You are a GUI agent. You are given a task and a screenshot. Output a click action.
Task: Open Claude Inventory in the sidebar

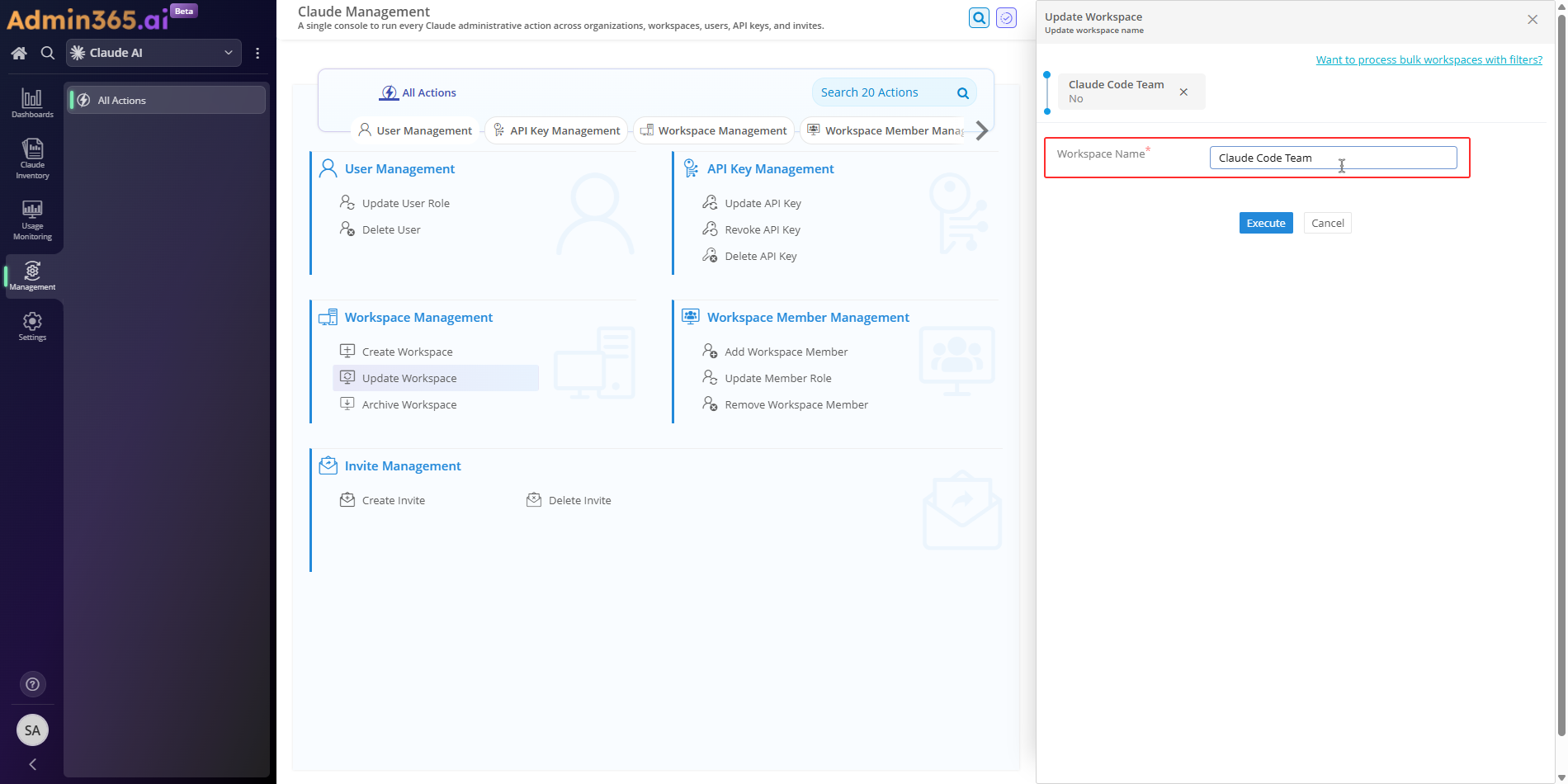click(x=32, y=158)
